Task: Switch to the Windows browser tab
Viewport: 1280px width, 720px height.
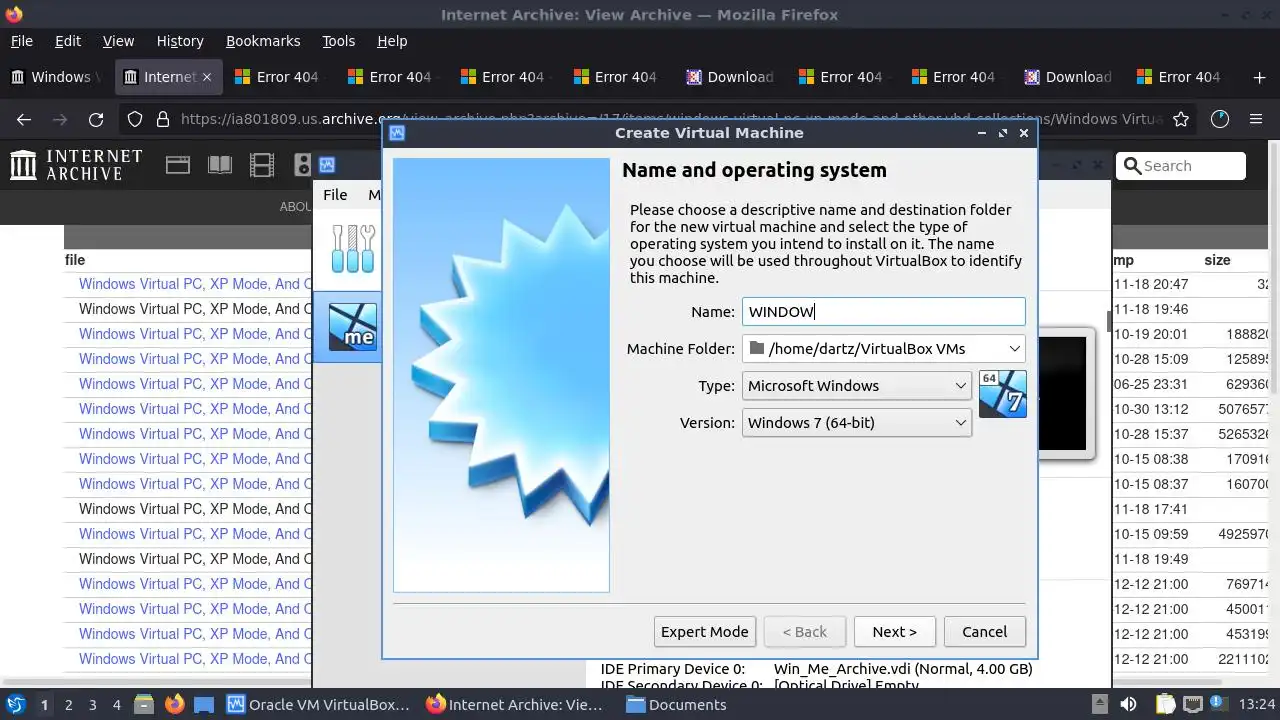Action: [x=56, y=77]
